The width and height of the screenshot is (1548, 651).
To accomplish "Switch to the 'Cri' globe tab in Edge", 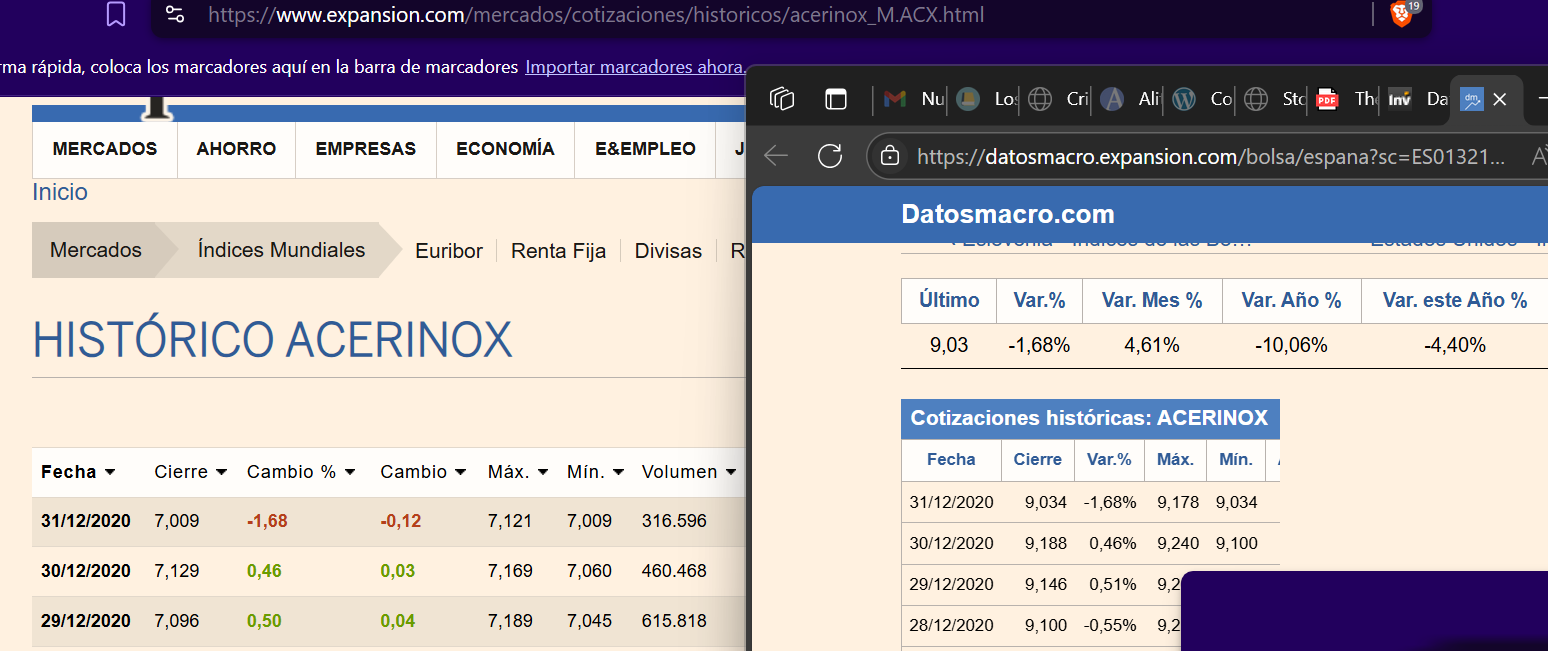I will tap(1058, 99).
